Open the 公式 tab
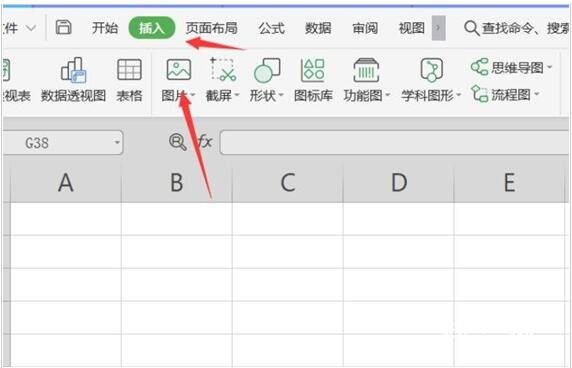The height and width of the screenshot is (368, 572). point(271,28)
